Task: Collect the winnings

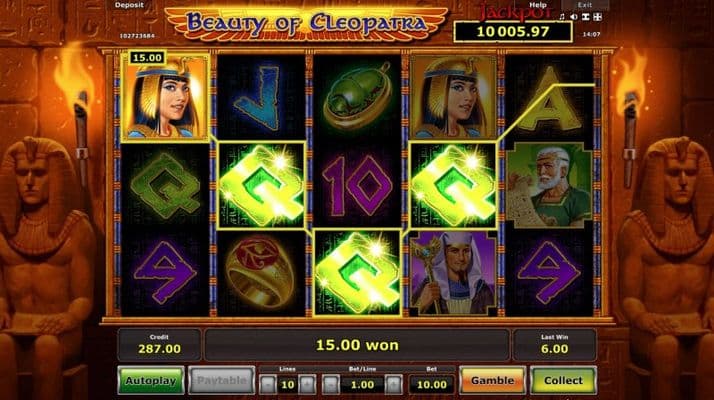Action: point(563,380)
